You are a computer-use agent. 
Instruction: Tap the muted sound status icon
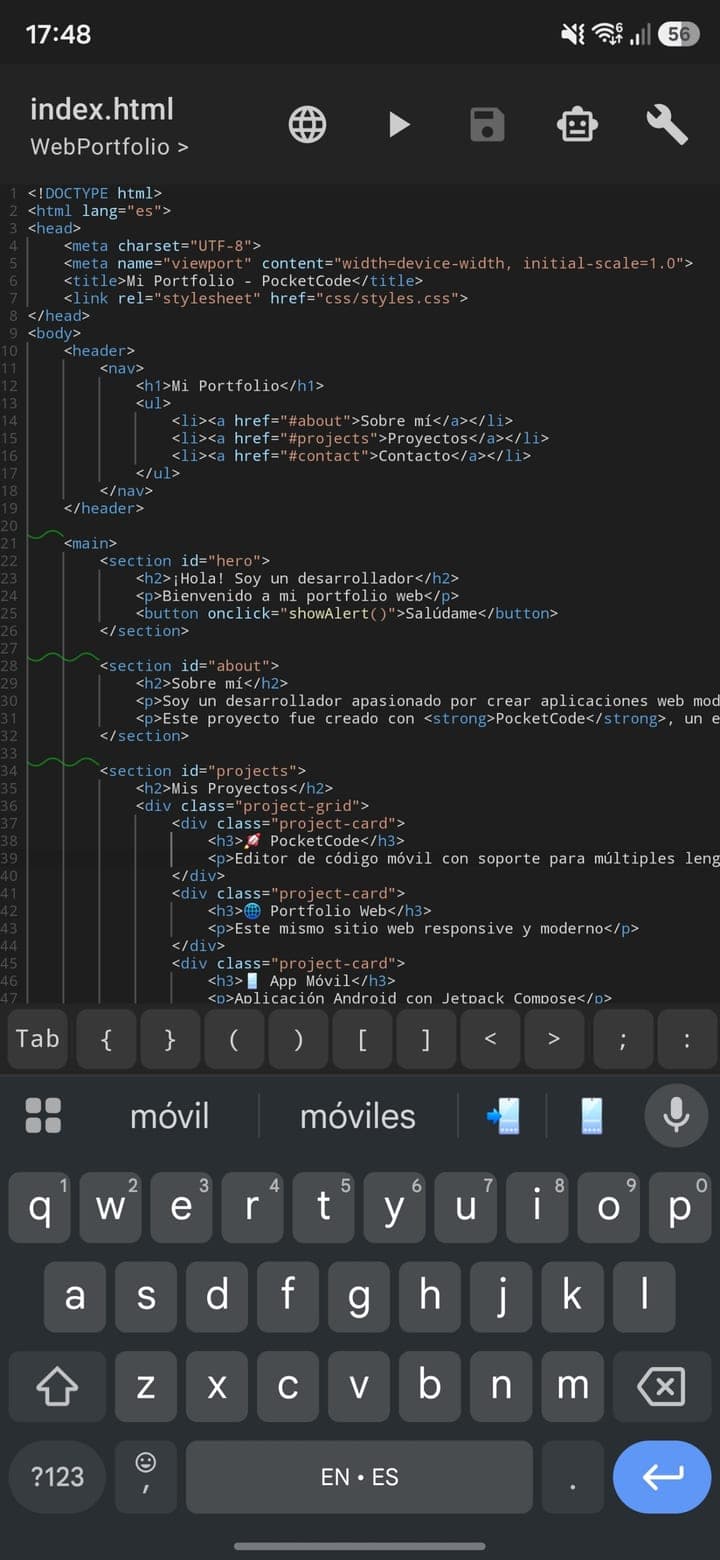(573, 34)
